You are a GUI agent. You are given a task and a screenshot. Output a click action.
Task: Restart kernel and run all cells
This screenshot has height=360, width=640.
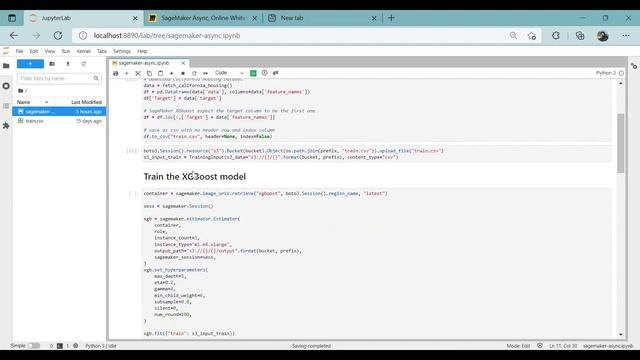pos(205,73)
